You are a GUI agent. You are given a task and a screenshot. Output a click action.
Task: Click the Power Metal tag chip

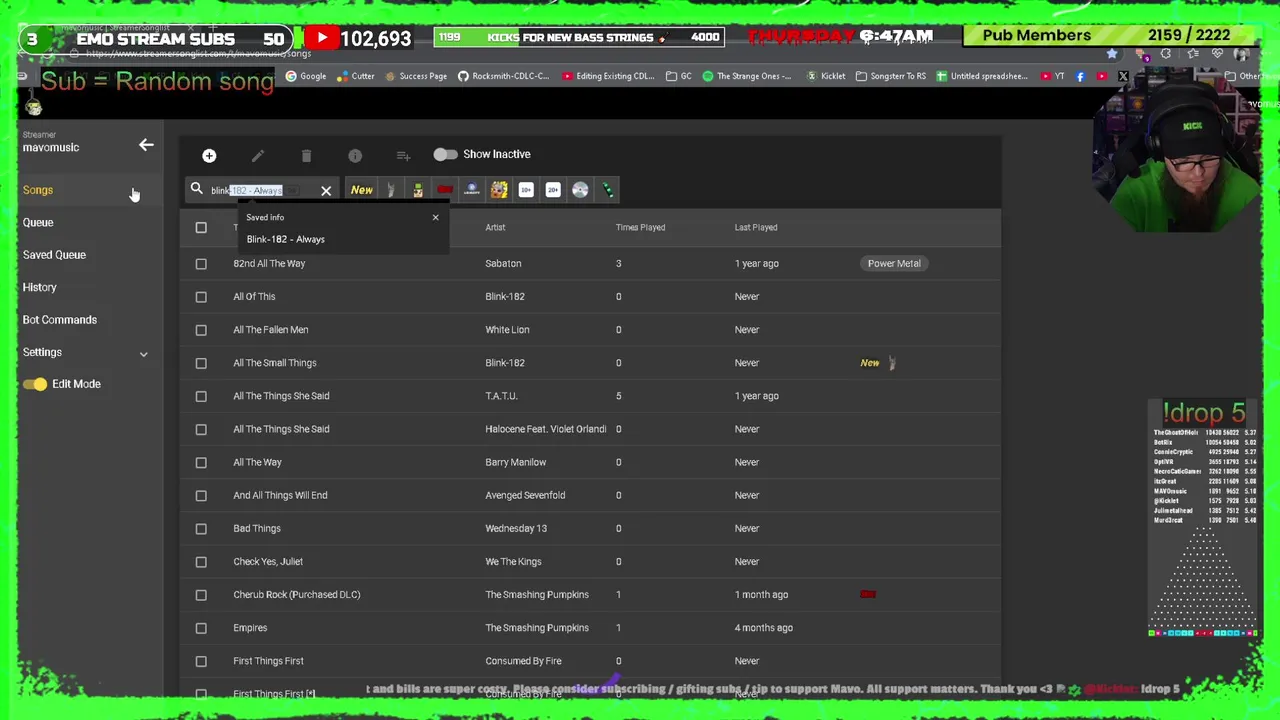[894, 263]
